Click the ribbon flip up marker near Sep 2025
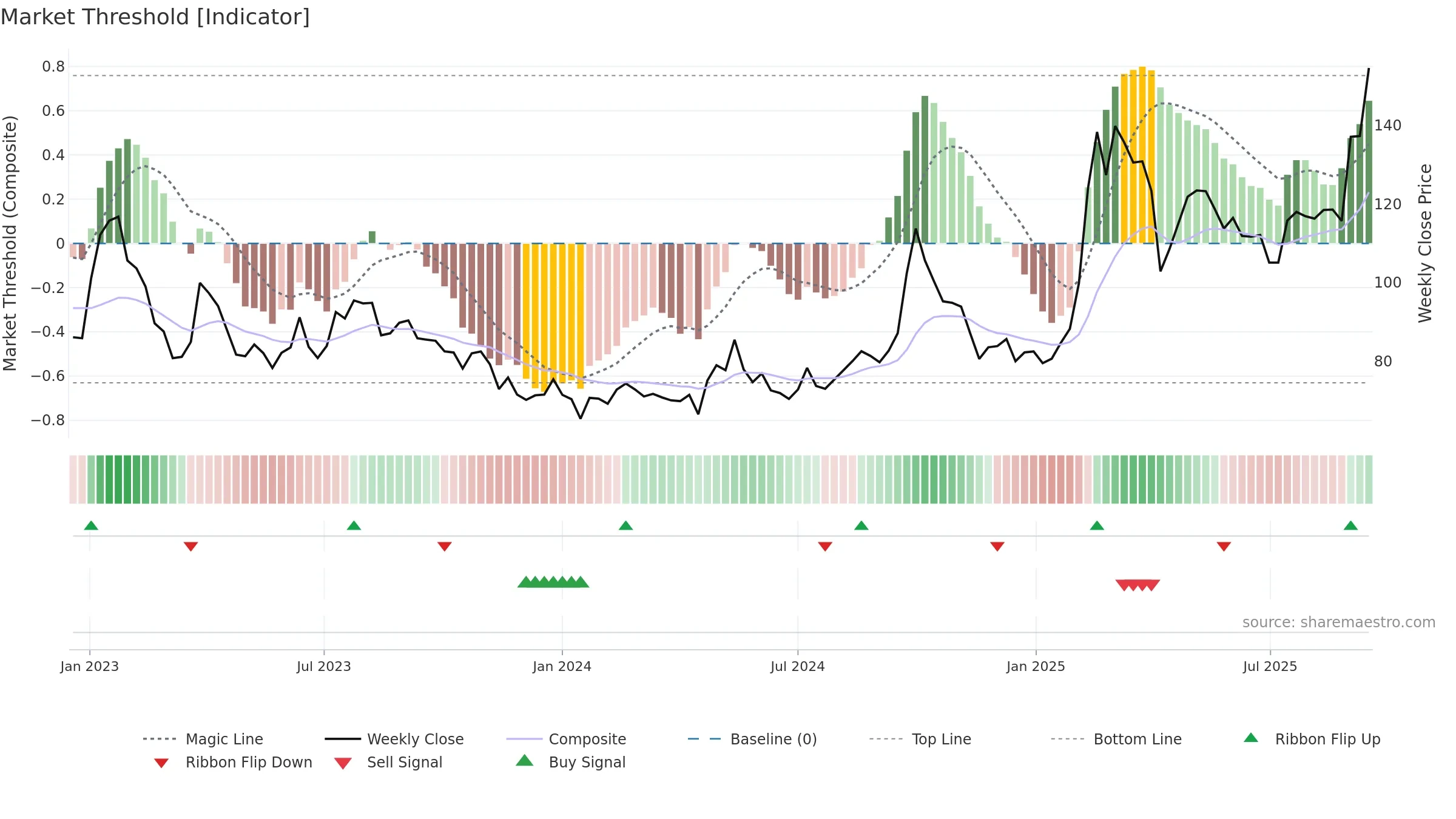The width and height of the screenshot is (1456, 819). click(x=1350, y=525)
